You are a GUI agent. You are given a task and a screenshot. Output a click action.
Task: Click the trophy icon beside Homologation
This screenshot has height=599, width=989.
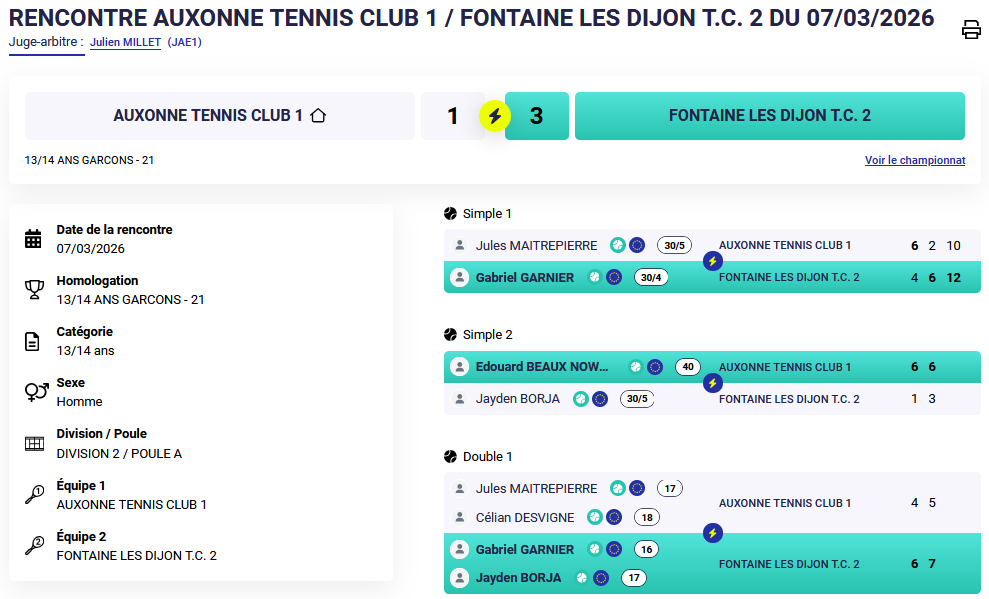pyautogui.click(x=33, y=290)
